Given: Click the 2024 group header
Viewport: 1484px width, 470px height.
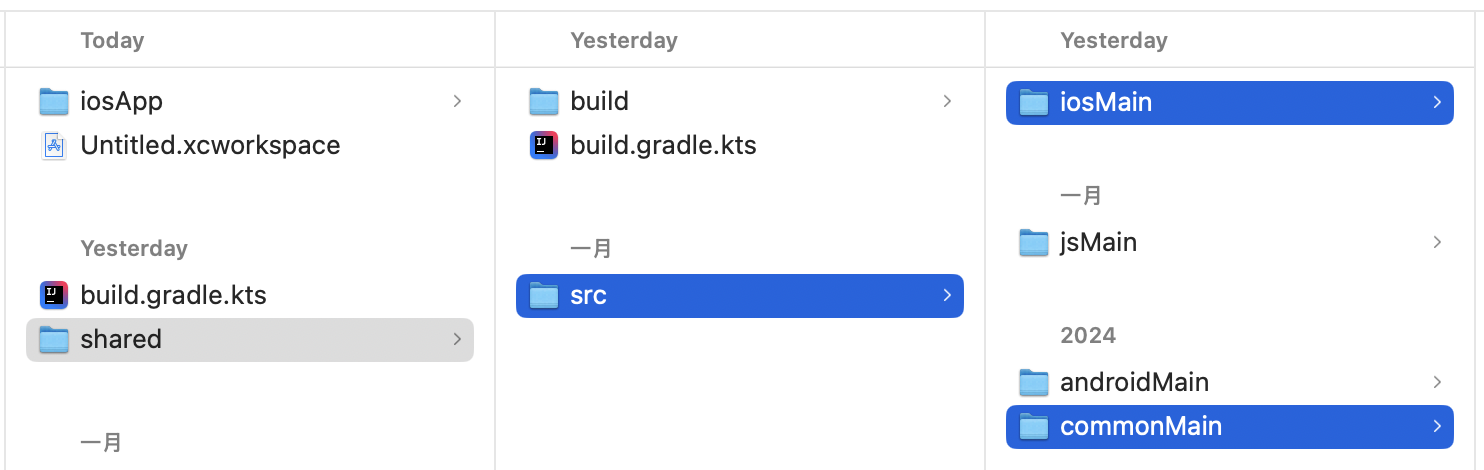Looking at the screenshot, I should click(1088, 335).
